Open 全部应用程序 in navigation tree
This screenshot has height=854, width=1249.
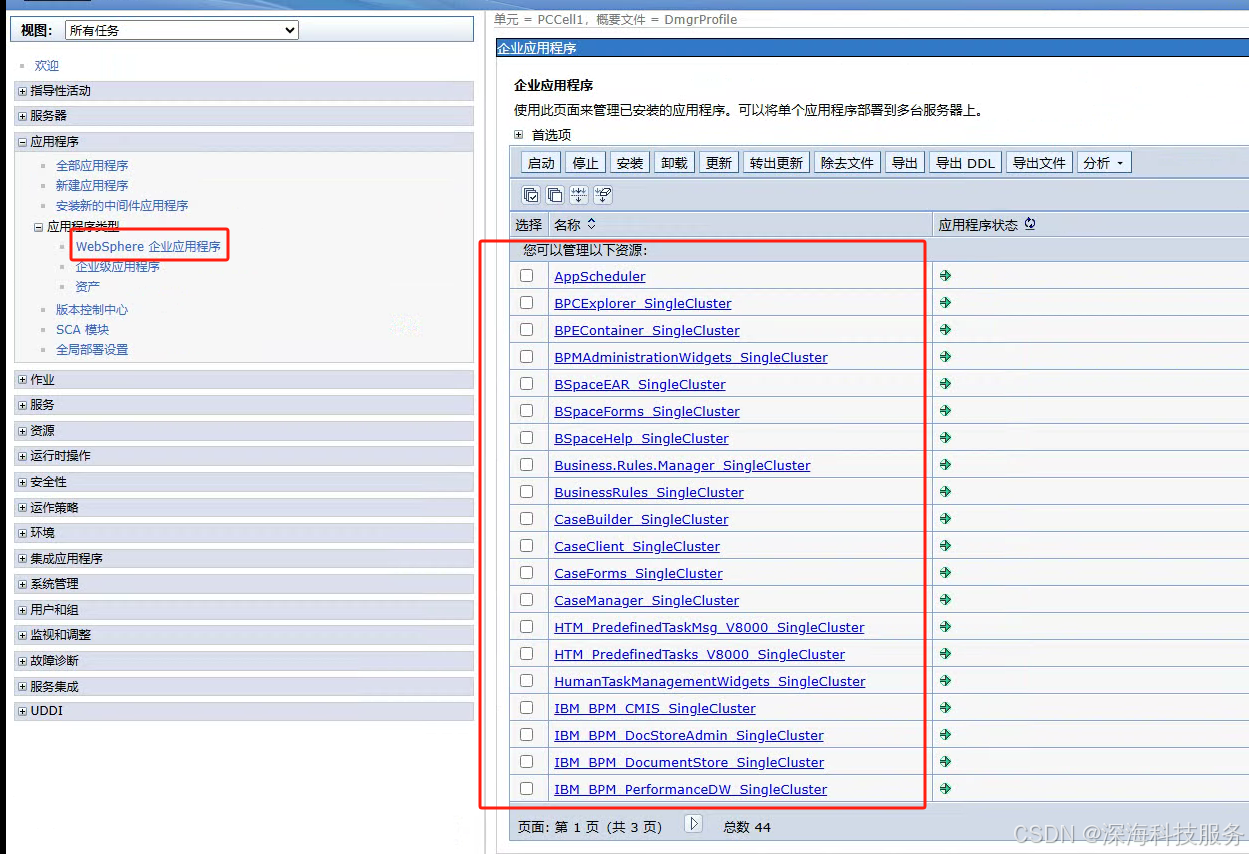pyautogui.click(x=92, y=165)
